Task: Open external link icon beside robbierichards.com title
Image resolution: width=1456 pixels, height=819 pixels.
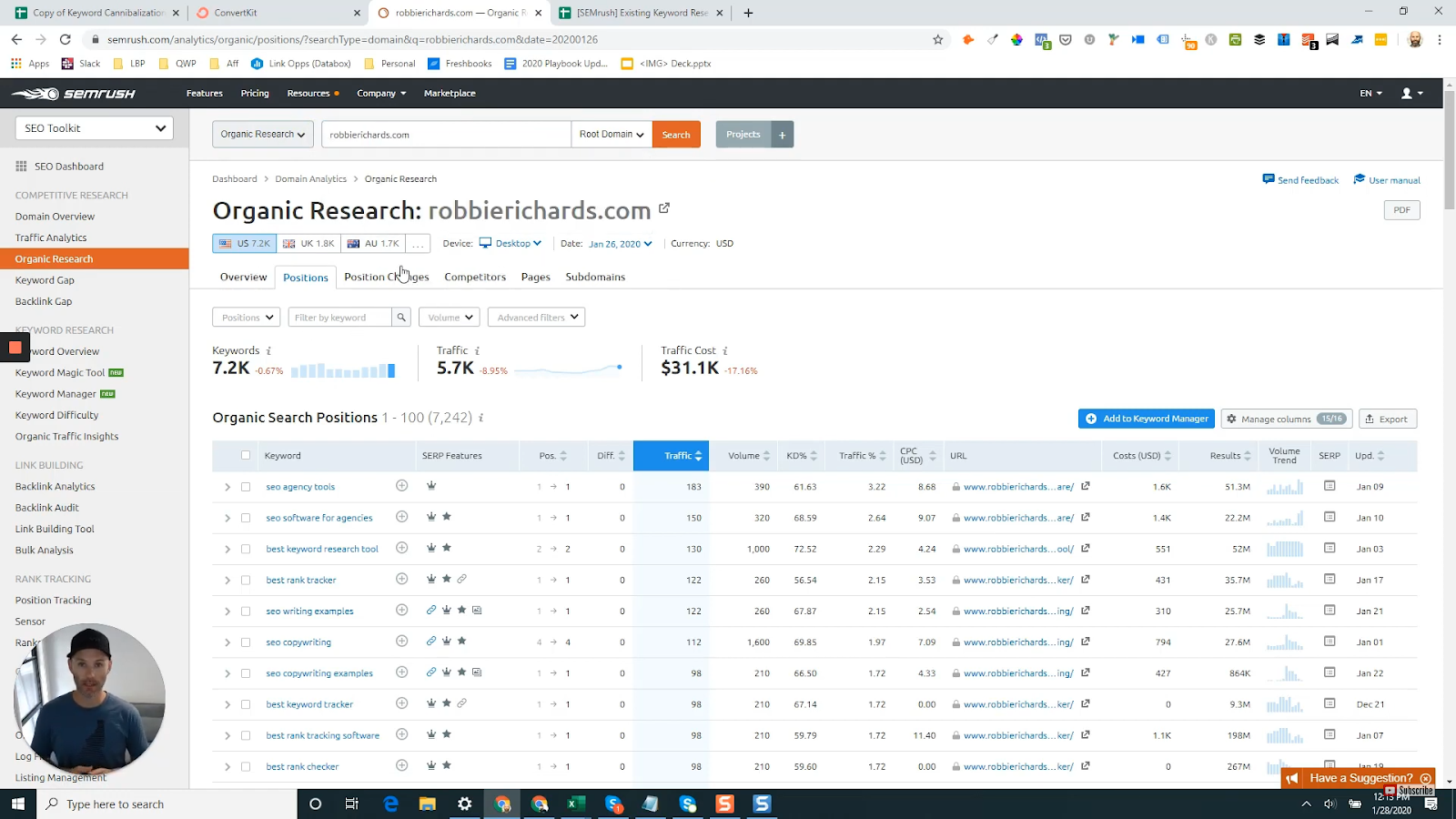Action: [x=664, y=208]
